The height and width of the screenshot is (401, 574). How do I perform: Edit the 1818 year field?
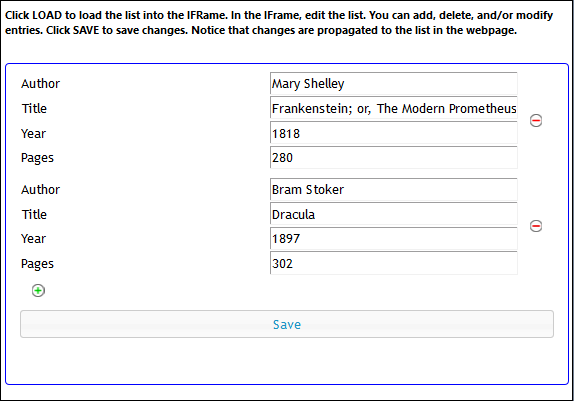[x=394, y=133]
